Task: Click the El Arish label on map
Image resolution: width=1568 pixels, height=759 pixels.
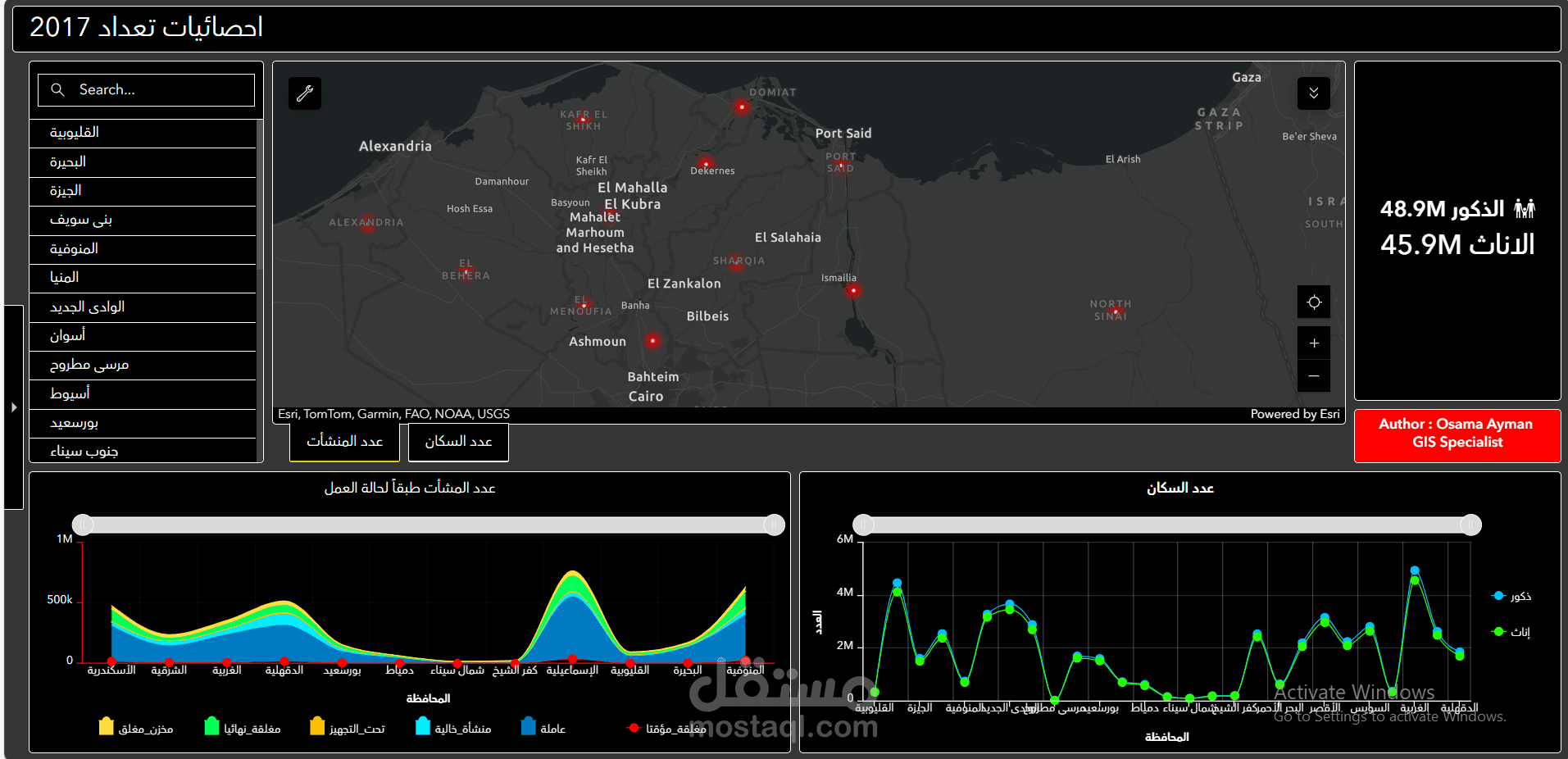Action: (x=1123, y=159)
